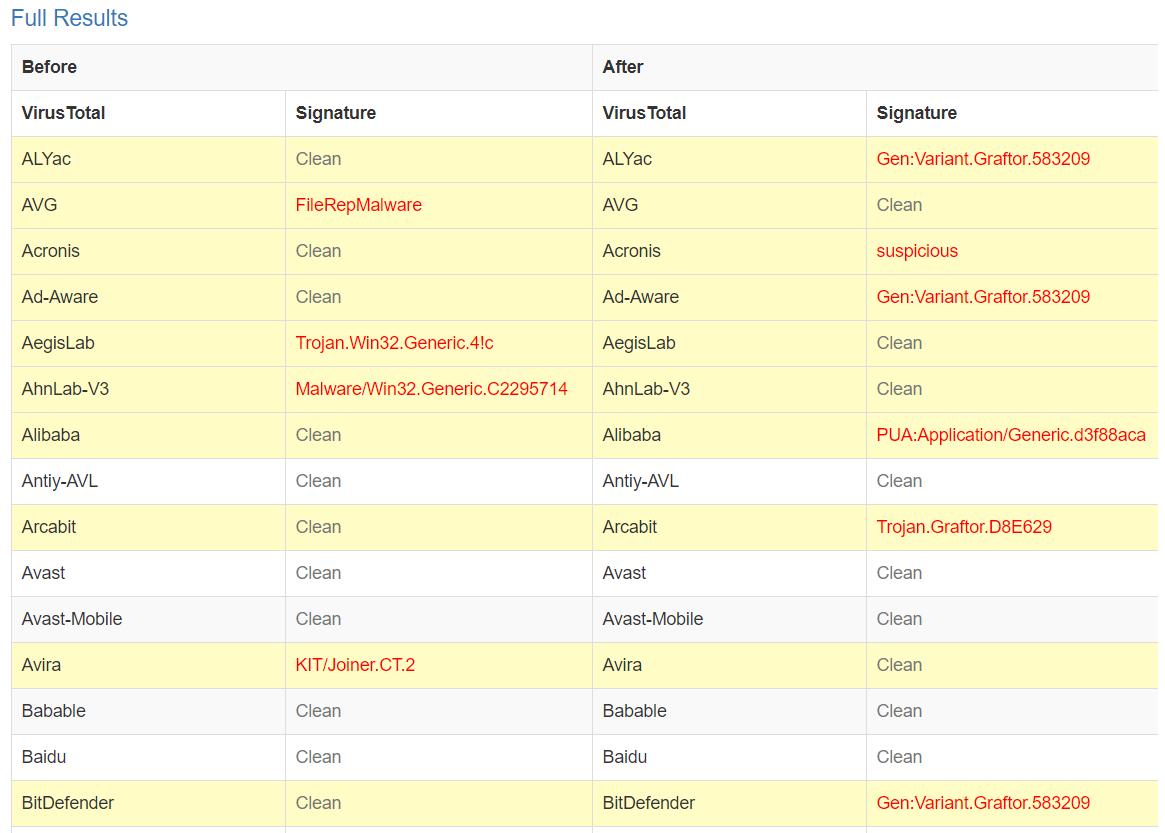Viewport: 1165px width, 833px height.
Task: Click the Full Results heading
Action: (x=69, y=18)
